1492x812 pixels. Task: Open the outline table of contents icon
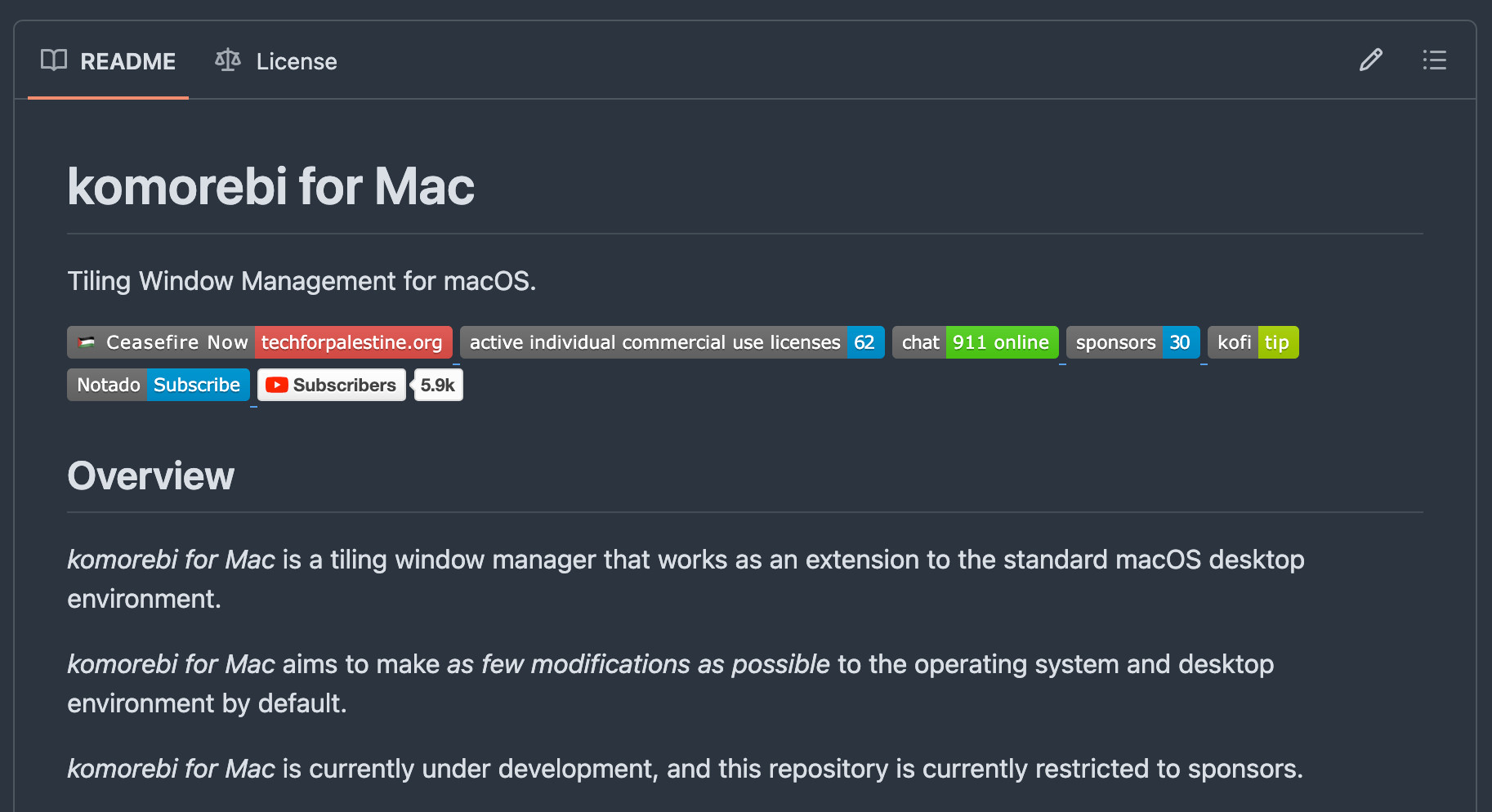point(1434,60)
